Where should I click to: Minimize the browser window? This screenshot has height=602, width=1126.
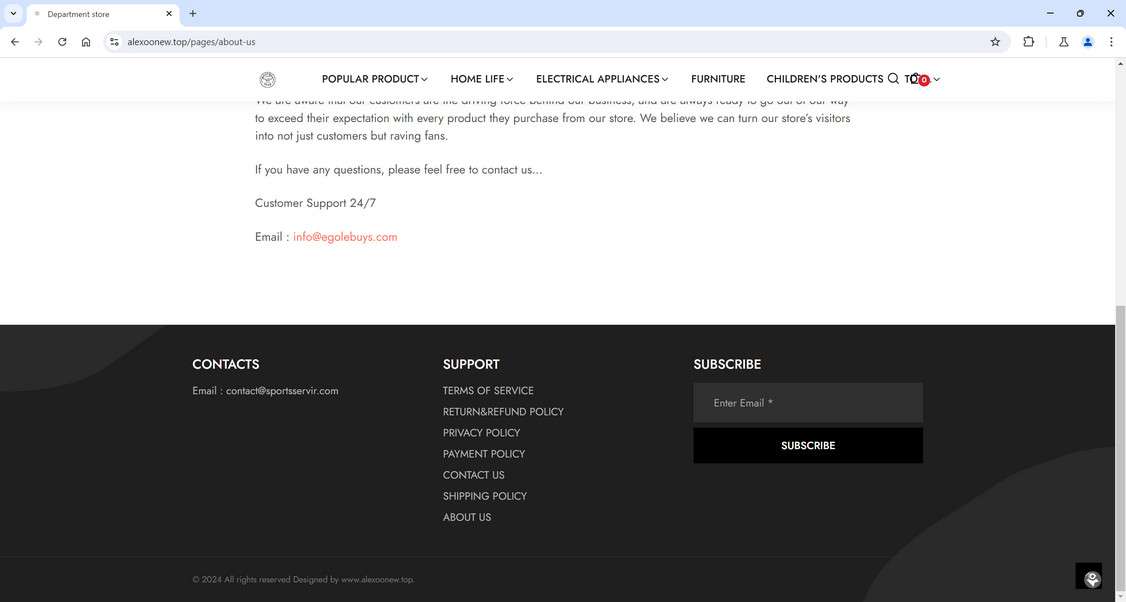(1050, 13)
